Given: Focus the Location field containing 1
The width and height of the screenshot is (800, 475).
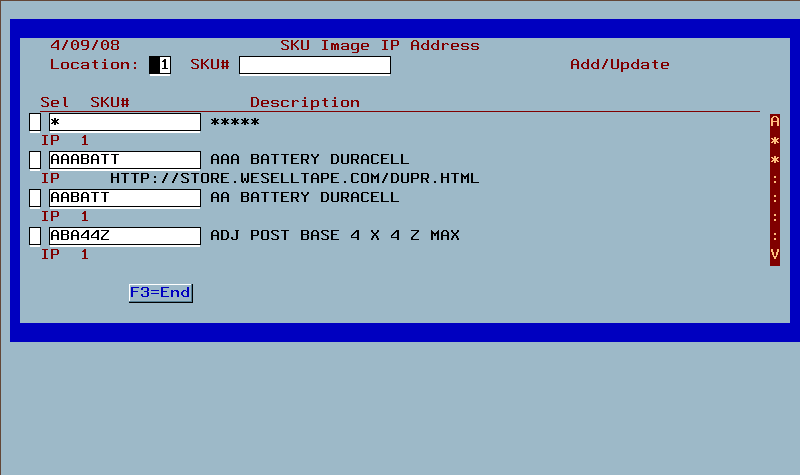Looking at the screenshot, I should click(x=160, y=65).
